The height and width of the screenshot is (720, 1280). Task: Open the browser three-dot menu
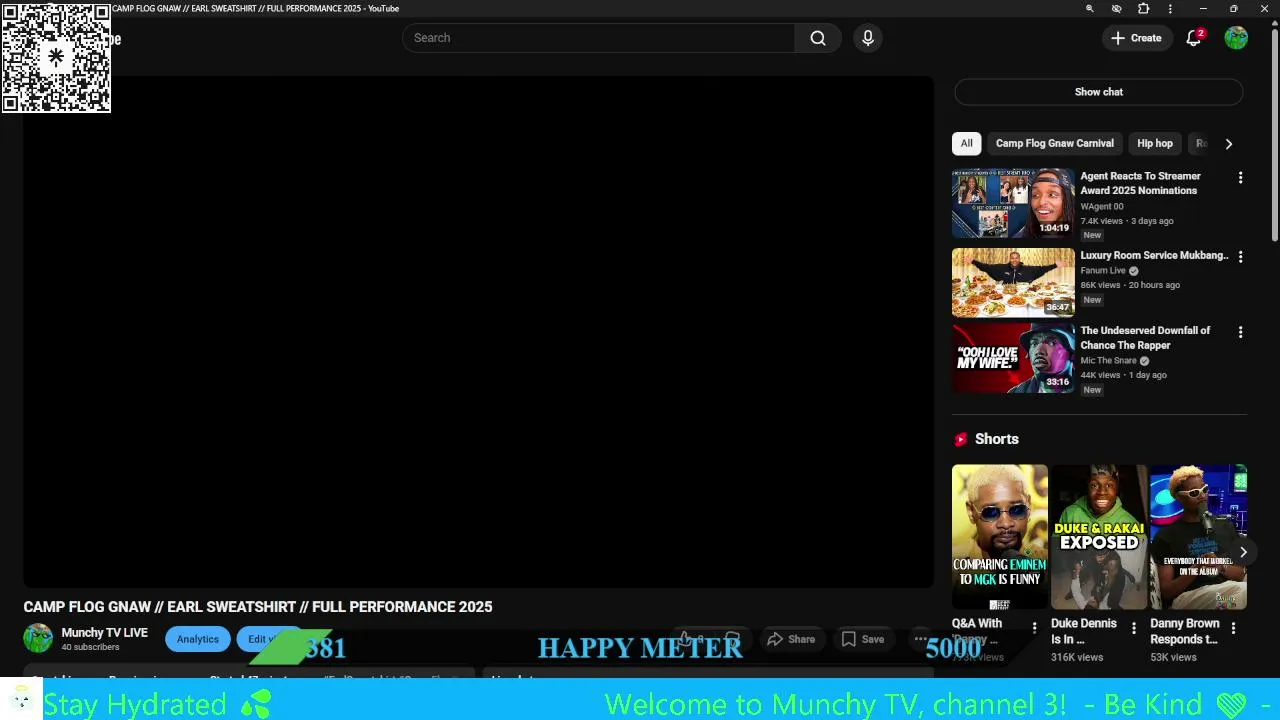1170,9
